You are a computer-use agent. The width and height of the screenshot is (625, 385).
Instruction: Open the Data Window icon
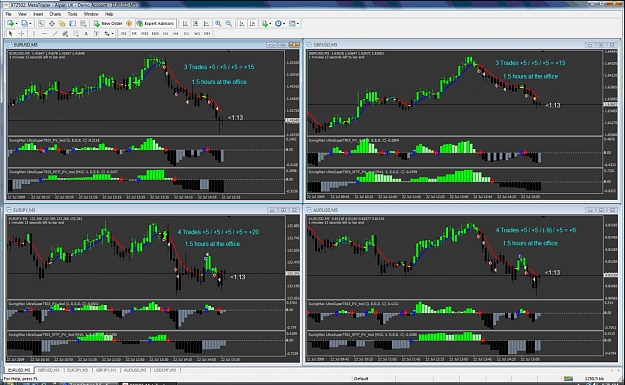(x=52, y=24)
